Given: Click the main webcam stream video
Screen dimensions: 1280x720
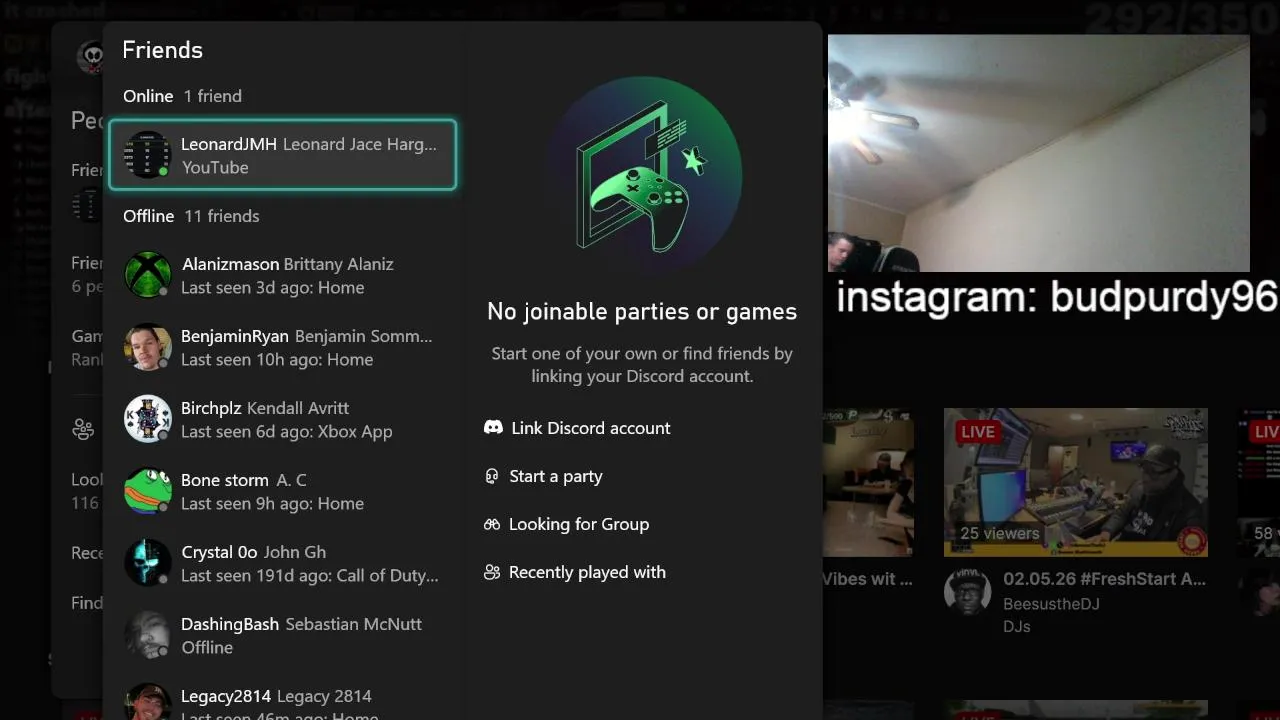Looking at the screenshot, I should (x=1038, y=153).
